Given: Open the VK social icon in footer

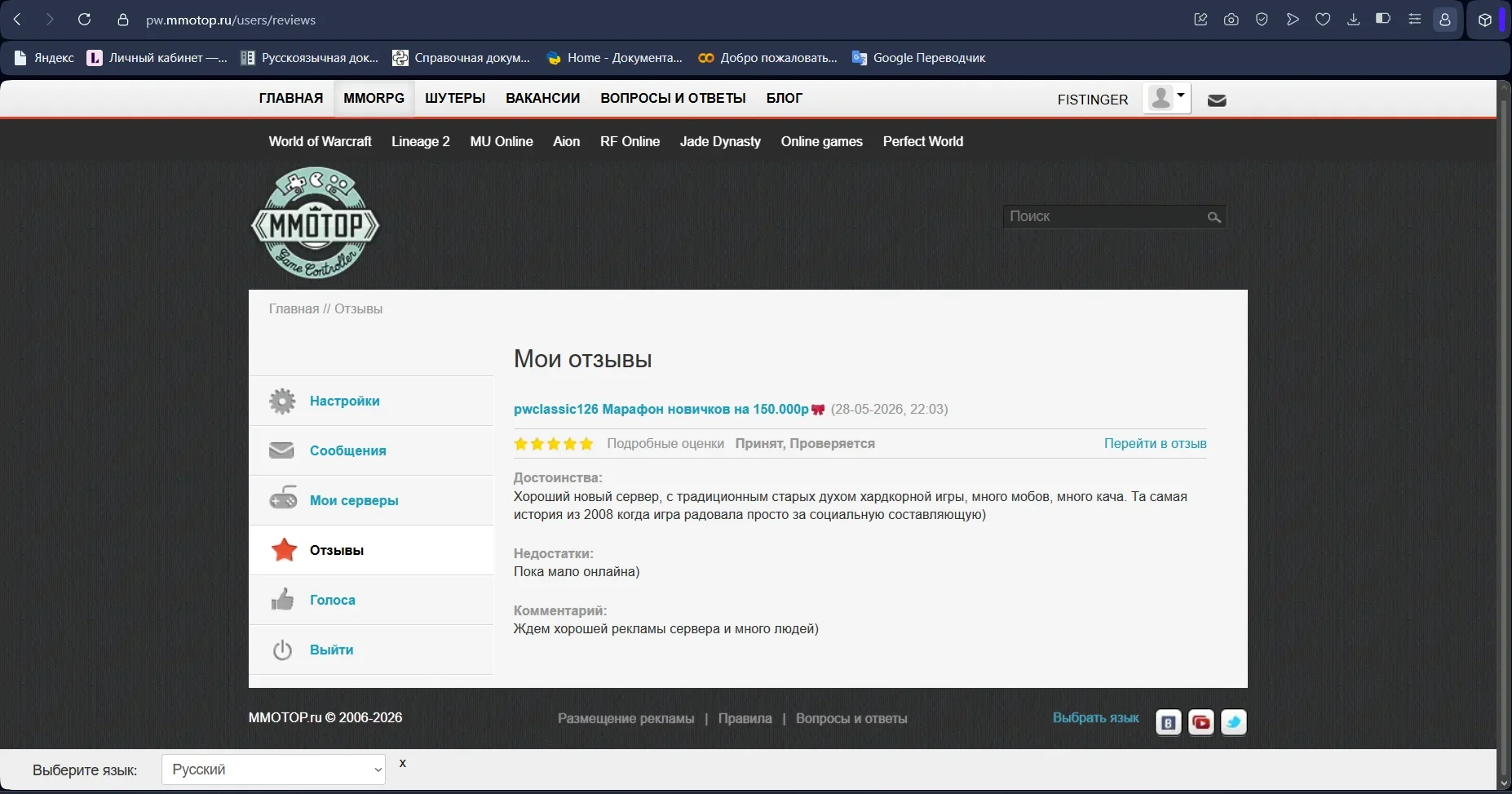Looking at the screenshot, I should [1169, 722].
